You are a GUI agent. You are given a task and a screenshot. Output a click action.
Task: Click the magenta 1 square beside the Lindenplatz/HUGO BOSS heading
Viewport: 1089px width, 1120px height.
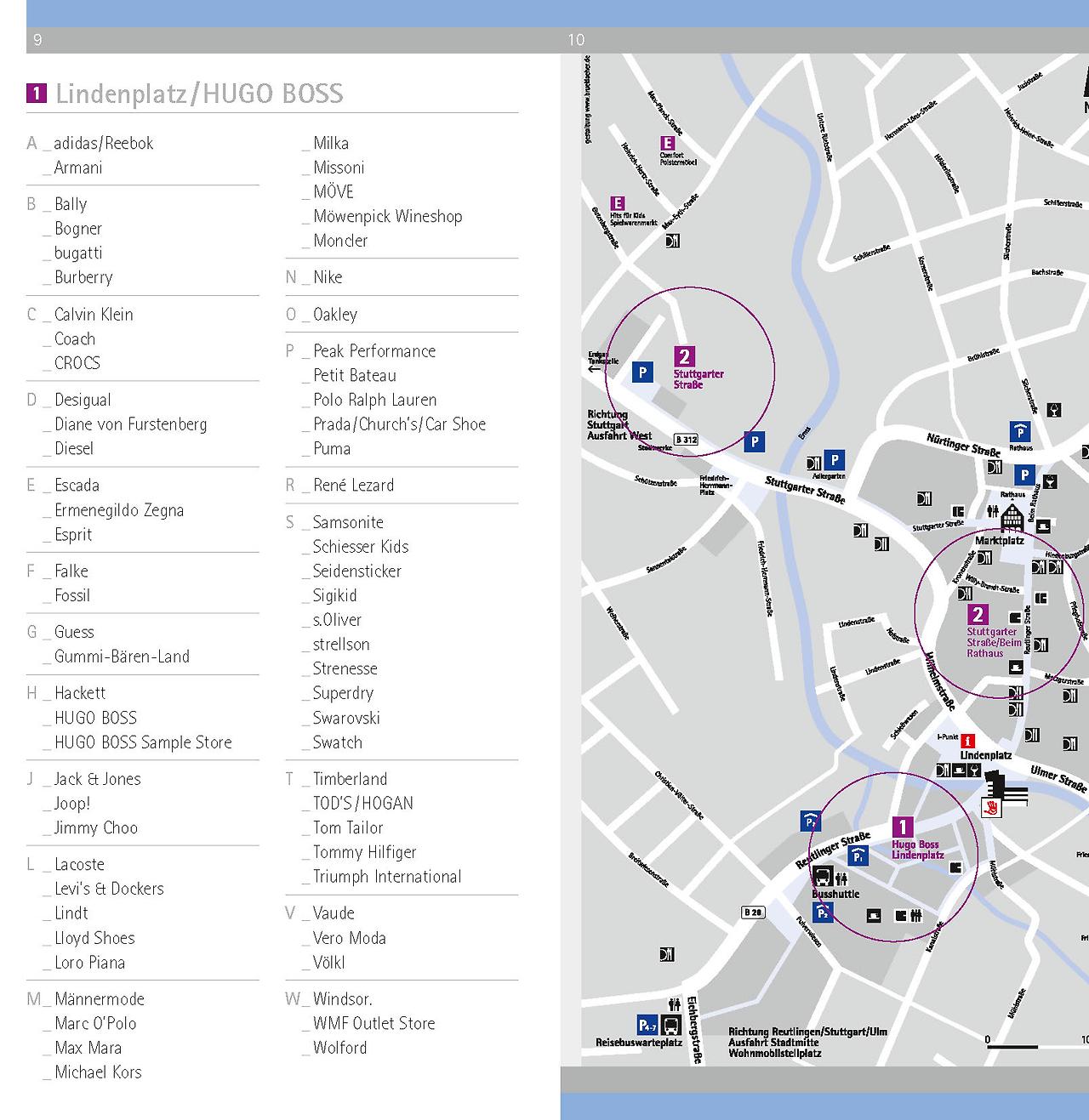pos(37,94)
